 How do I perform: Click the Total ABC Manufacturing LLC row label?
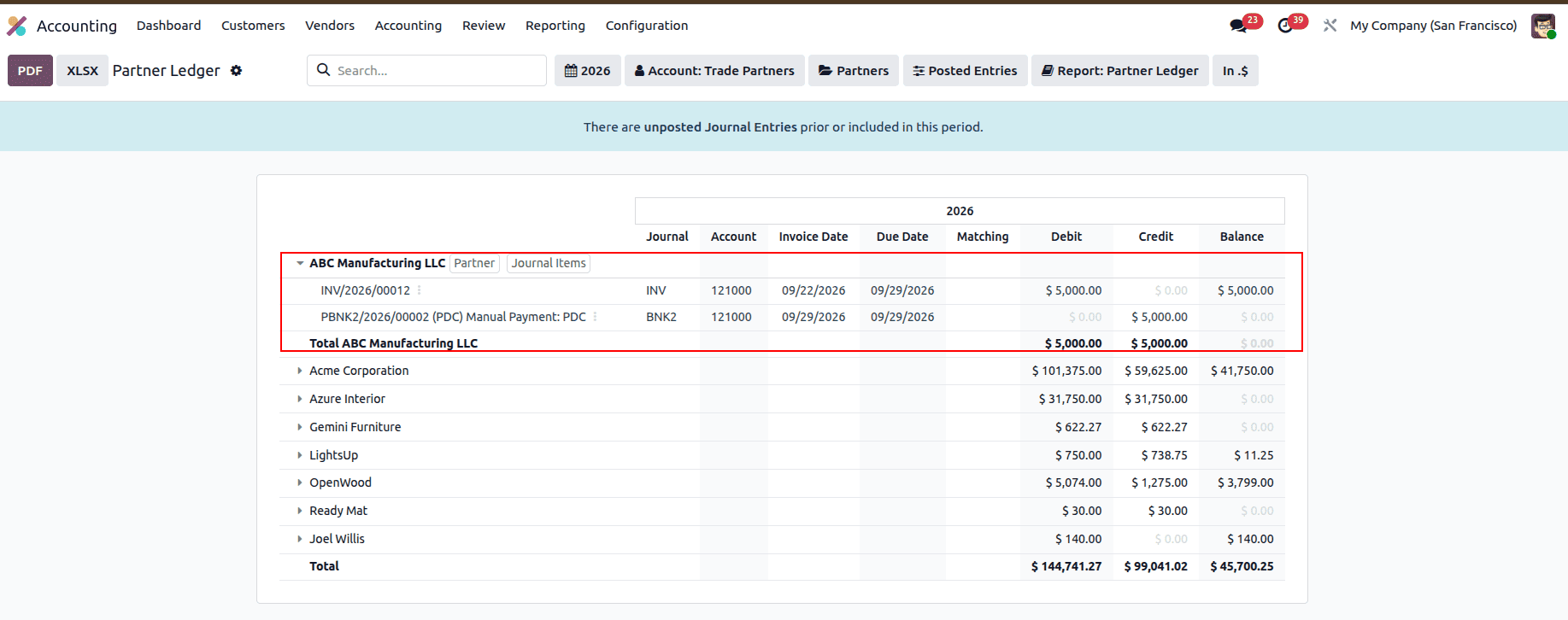coord(394,343)
